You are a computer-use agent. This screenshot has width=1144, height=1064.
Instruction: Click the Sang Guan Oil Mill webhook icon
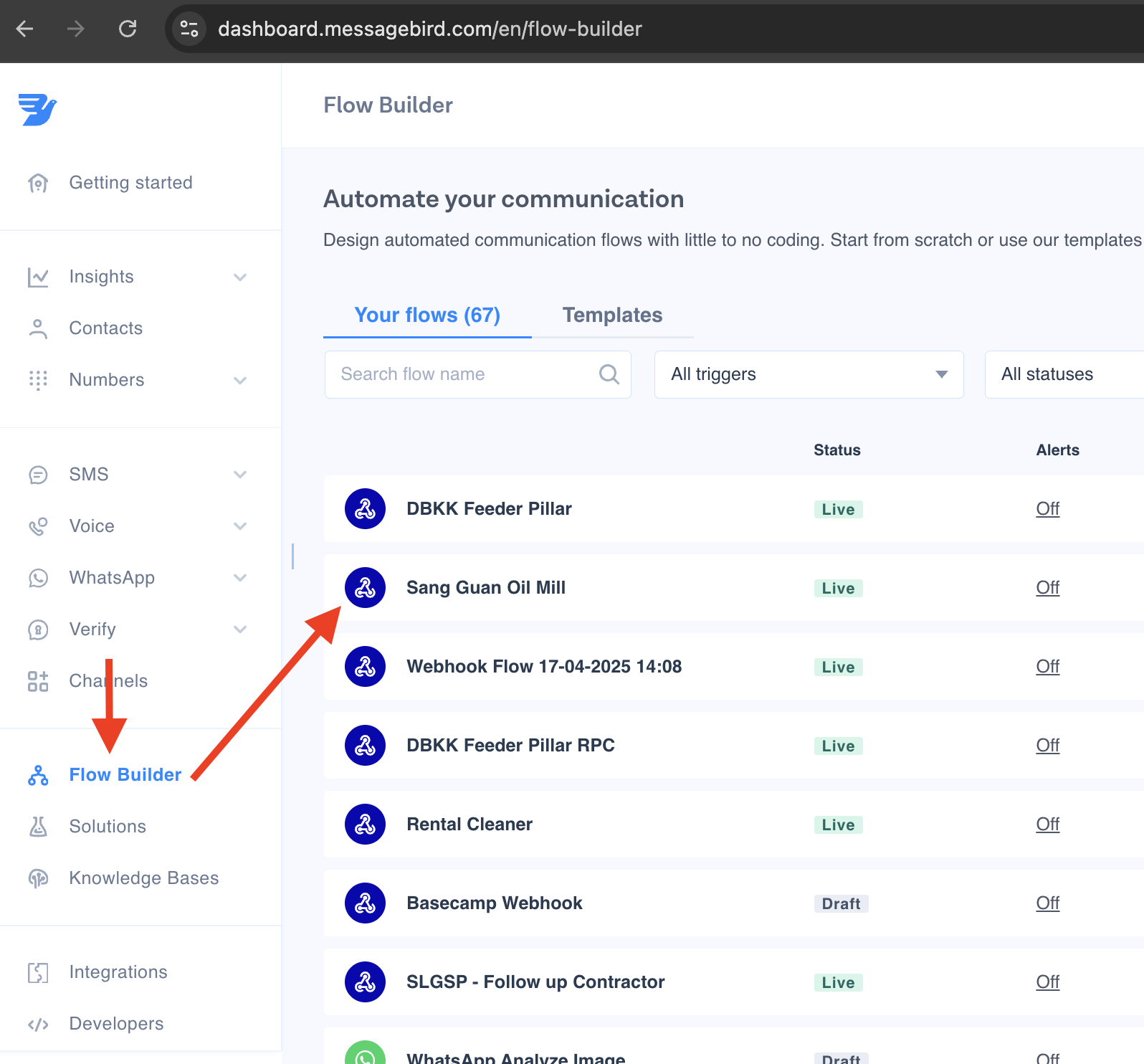[365, 588]
